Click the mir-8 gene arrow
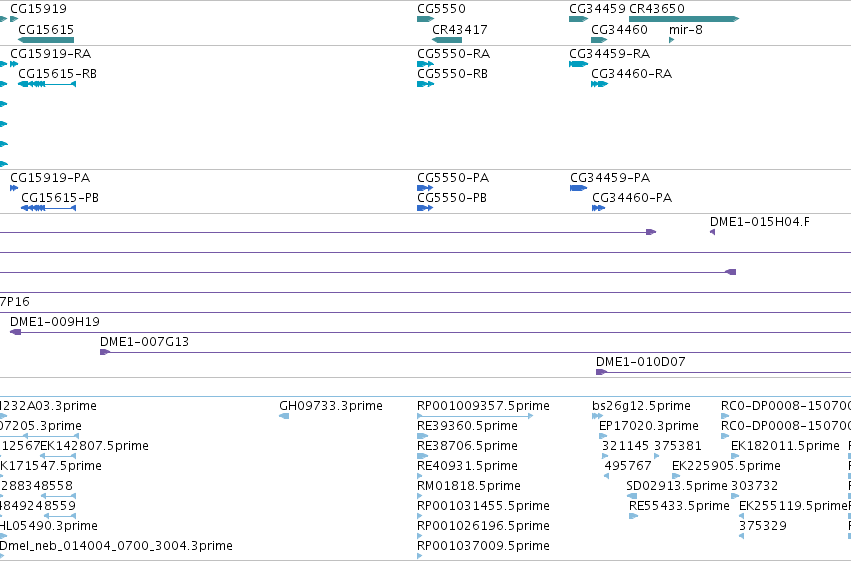 671,40
